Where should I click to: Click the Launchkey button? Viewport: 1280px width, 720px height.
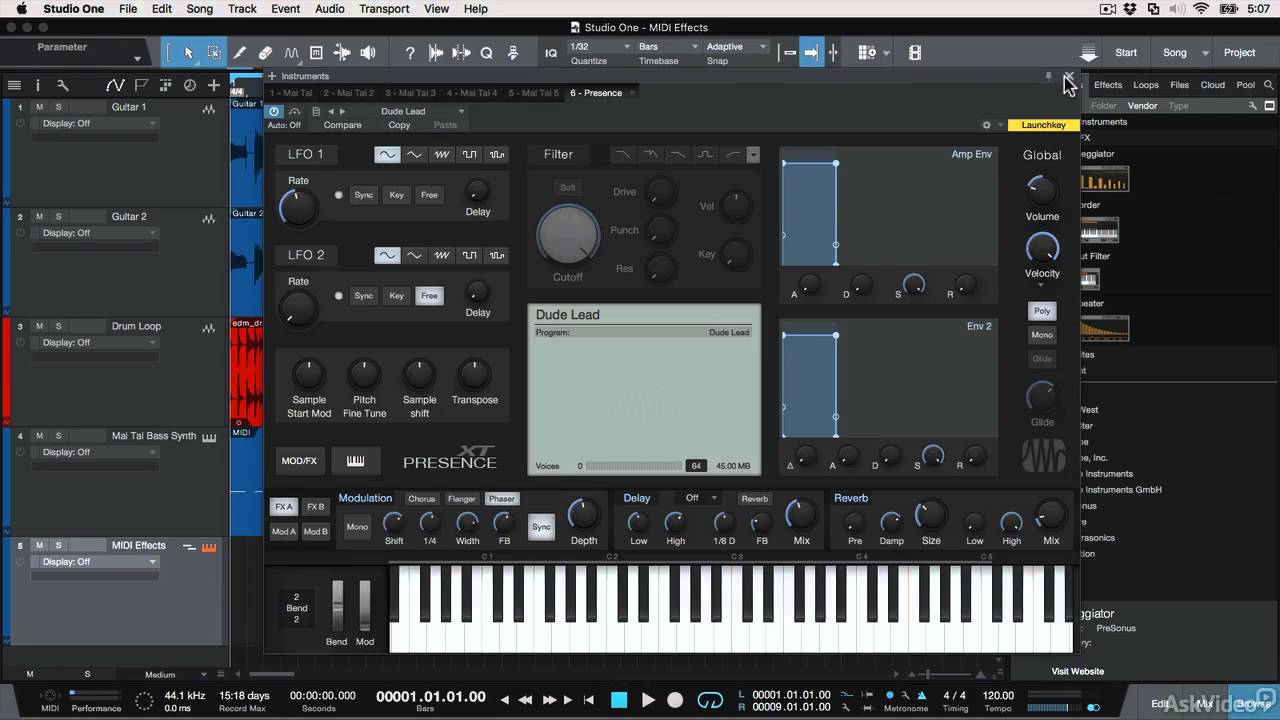[x=1043, y=125]
